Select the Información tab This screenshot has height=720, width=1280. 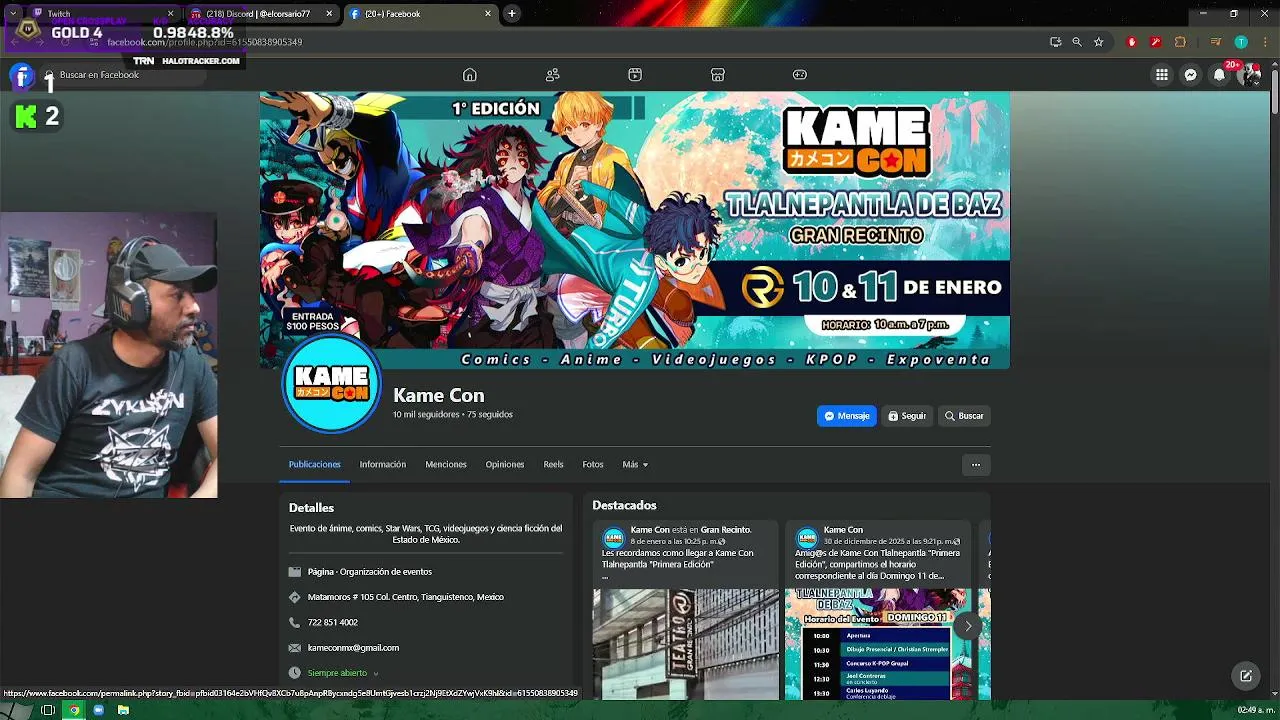point(383,464)
